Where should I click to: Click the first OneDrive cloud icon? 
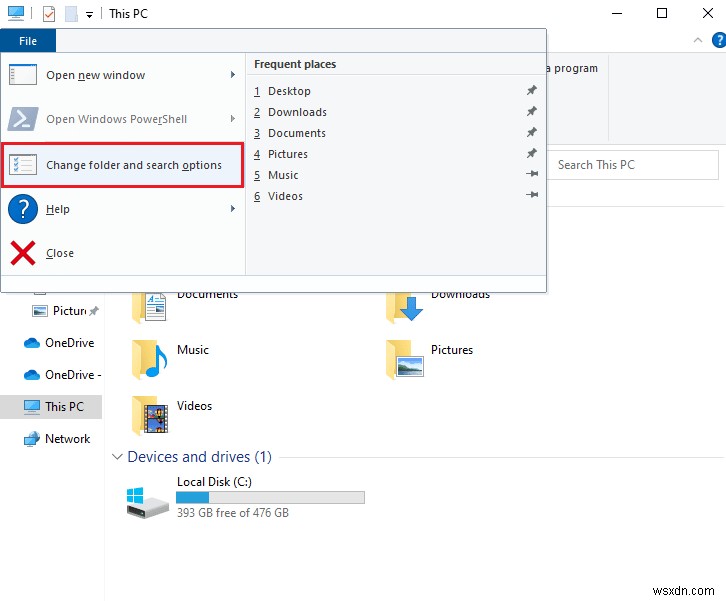(31, 343)
